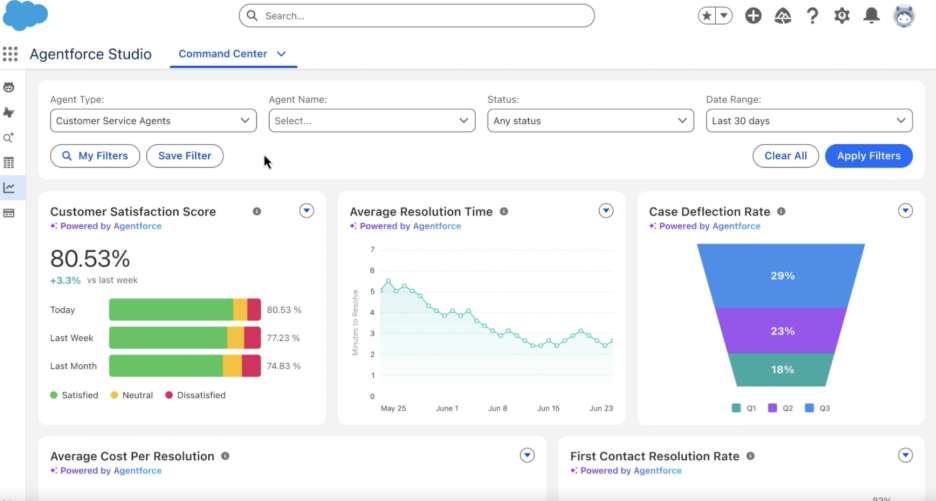Screen dimensions: 936x501
Task: Open the notifications bell
Action: [x=872, y=16]
